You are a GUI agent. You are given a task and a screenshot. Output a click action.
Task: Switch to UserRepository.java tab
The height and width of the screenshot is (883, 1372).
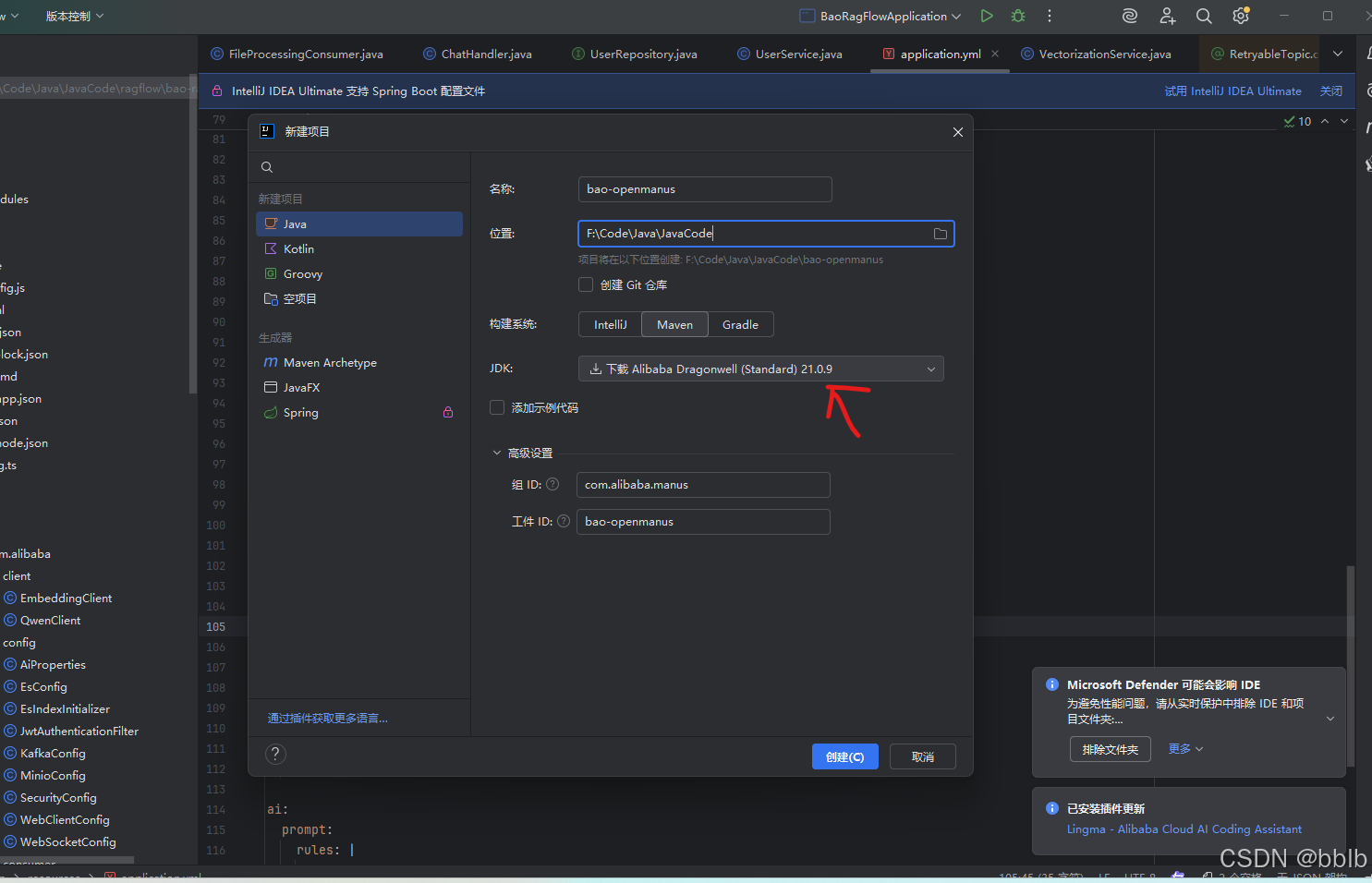point(635,54)
